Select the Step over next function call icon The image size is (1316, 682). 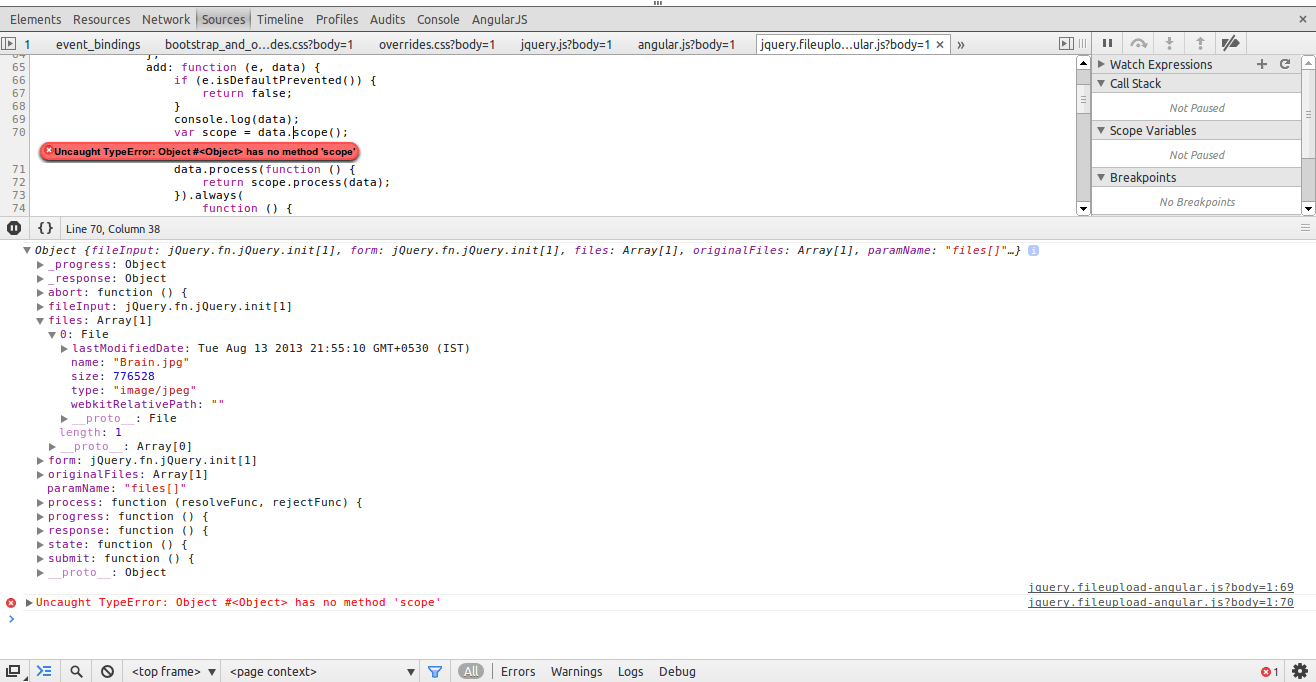pyautogui.click(x=1138, y=43)
